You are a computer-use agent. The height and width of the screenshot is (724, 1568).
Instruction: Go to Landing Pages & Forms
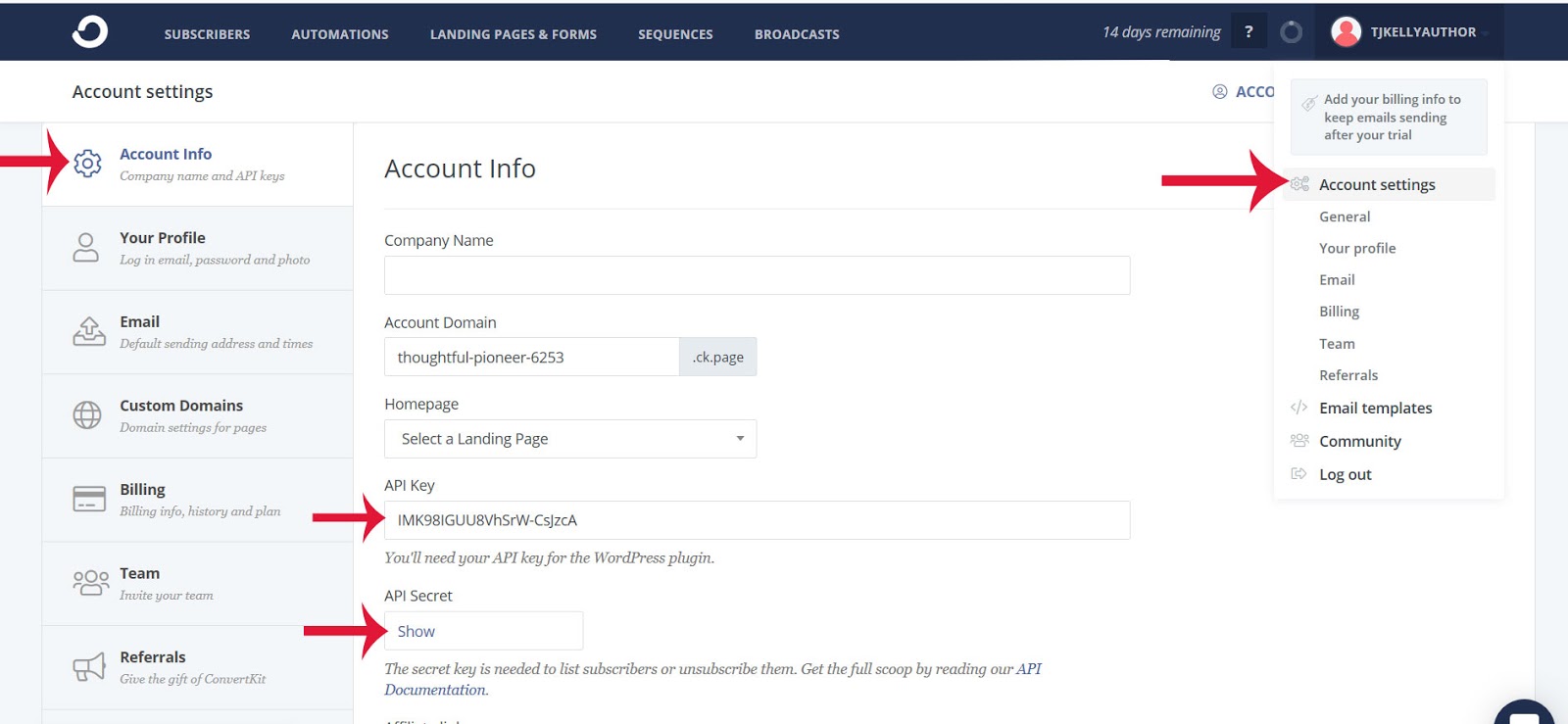[x=514, y=34]
